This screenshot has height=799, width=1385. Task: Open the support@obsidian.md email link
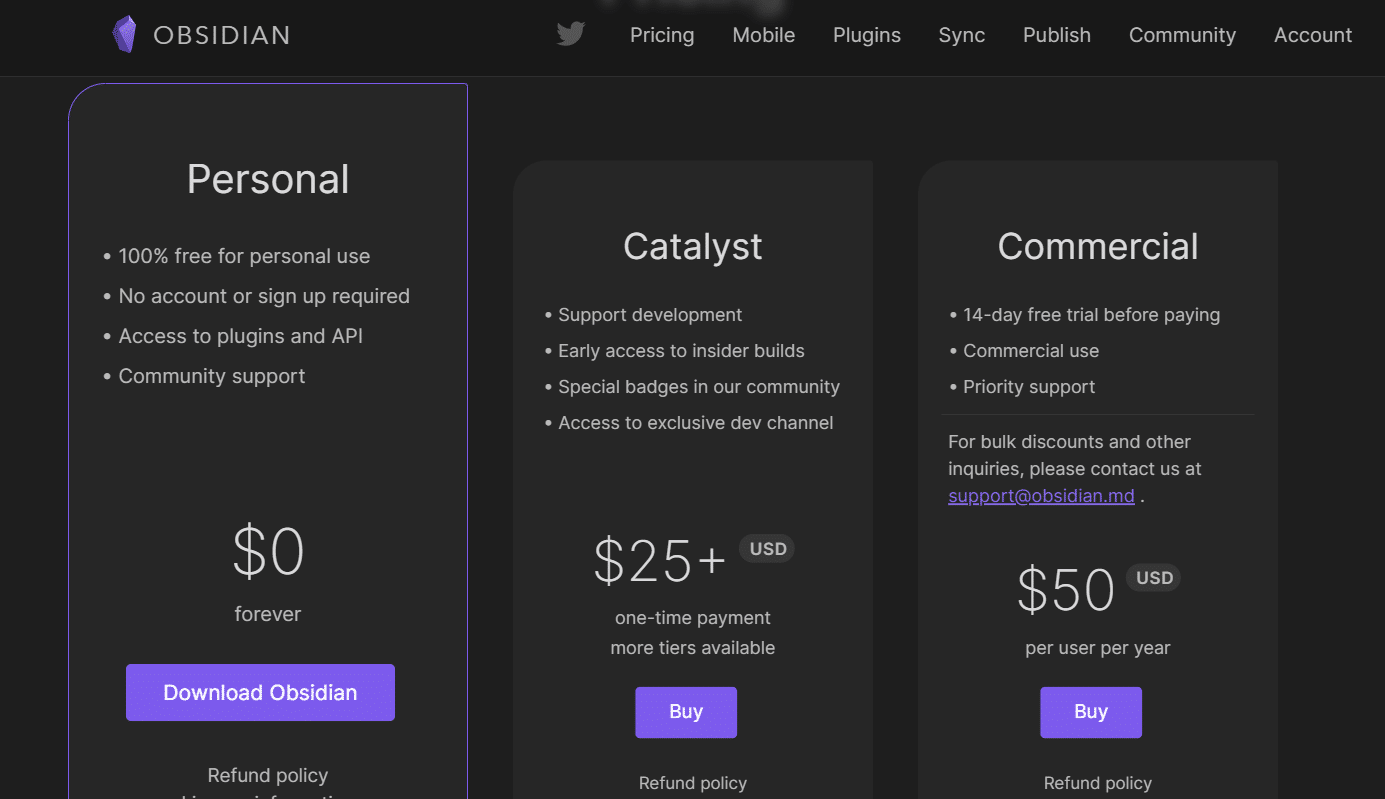pyautogui.click(x=1041, y=495)
